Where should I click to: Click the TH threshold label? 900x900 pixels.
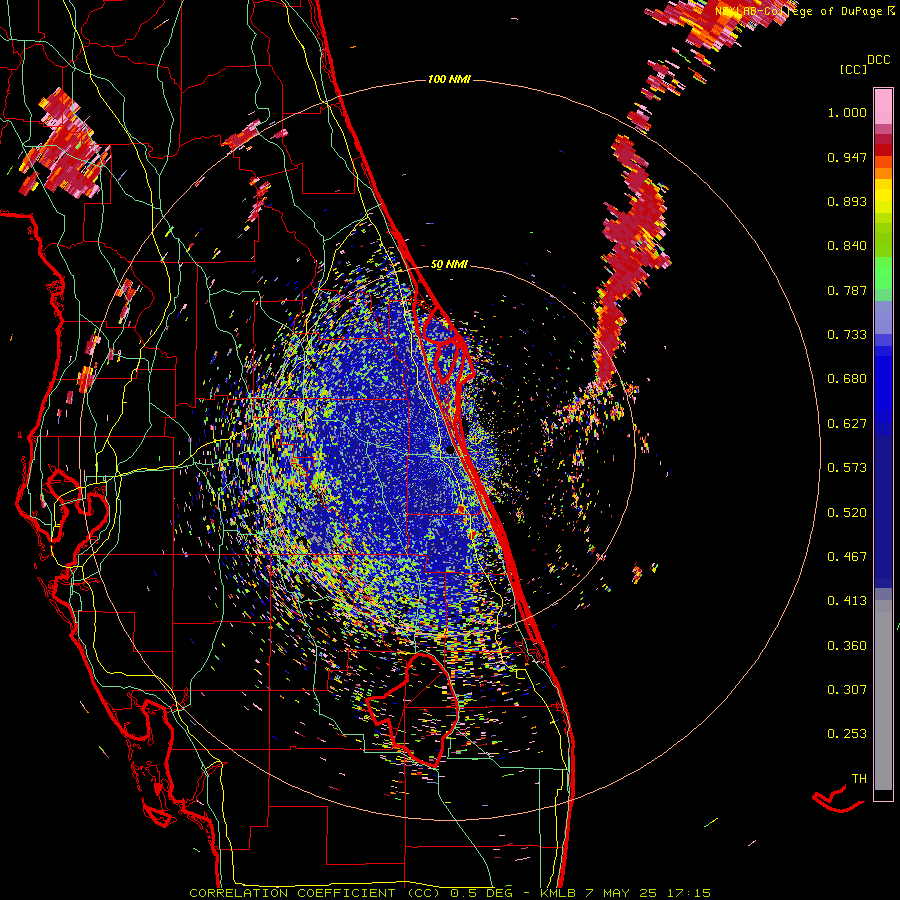[859, 779]
